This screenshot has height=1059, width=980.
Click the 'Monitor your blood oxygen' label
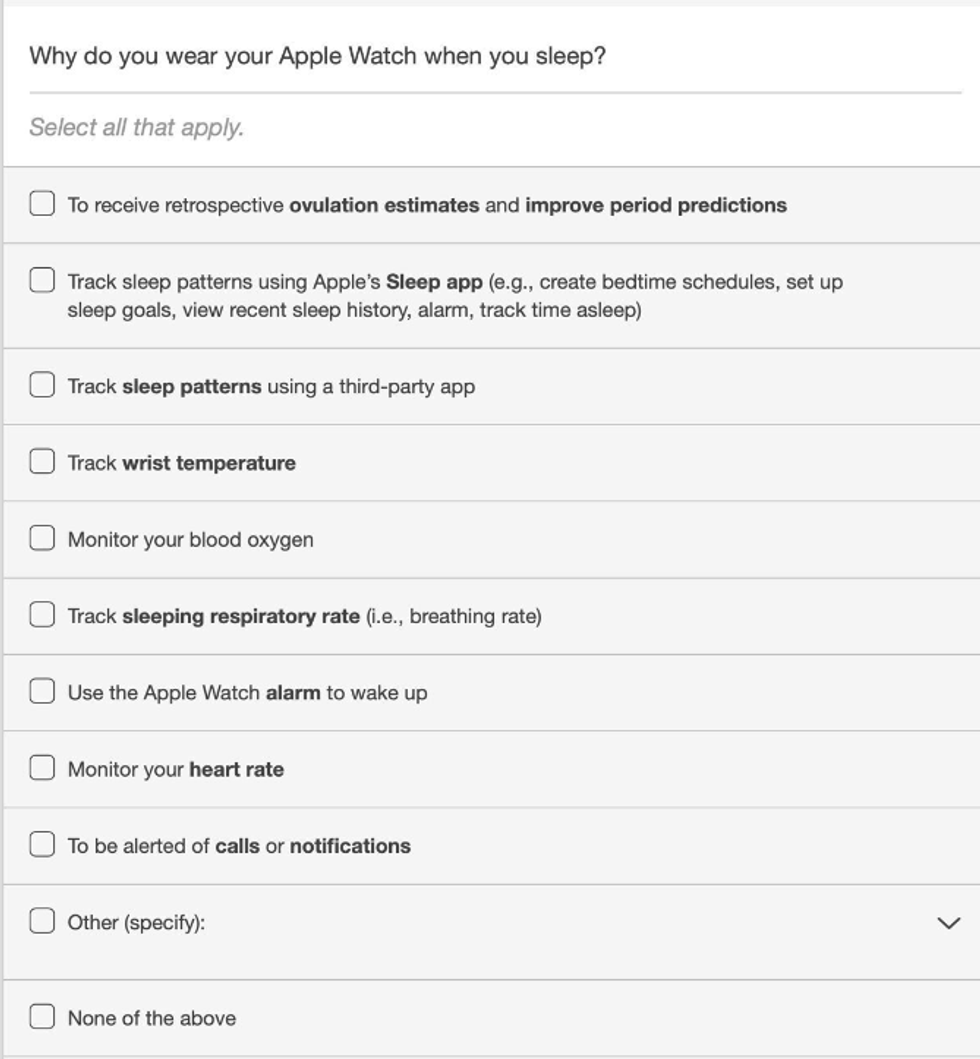[x=190, y=540]
